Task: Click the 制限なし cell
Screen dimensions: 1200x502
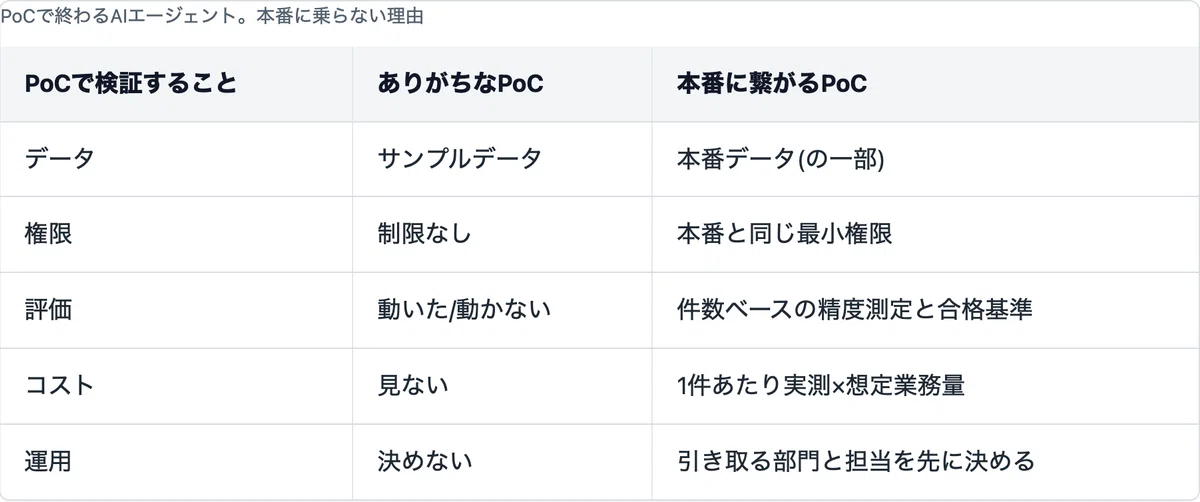Action: 424,234
